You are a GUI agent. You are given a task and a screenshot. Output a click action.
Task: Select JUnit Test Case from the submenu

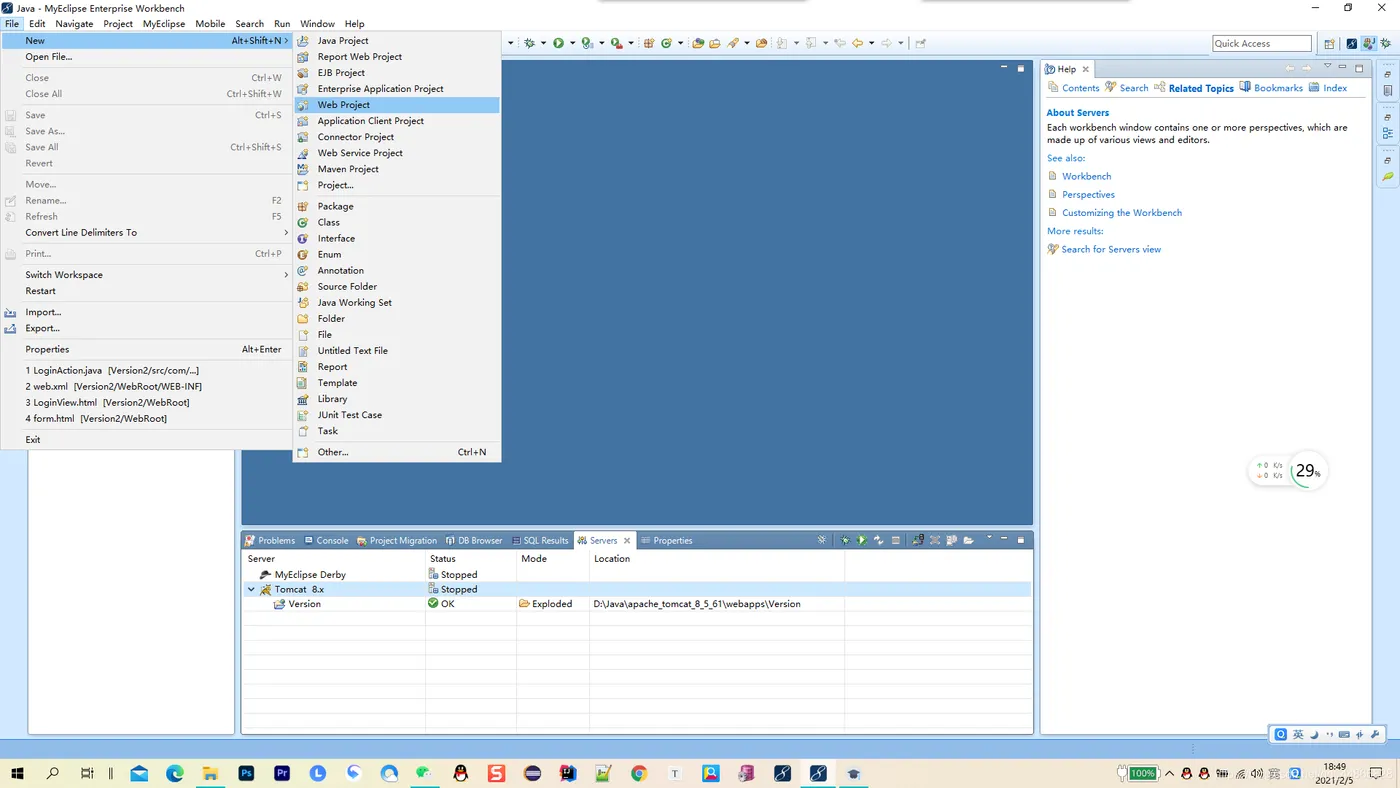coord(397,415)
